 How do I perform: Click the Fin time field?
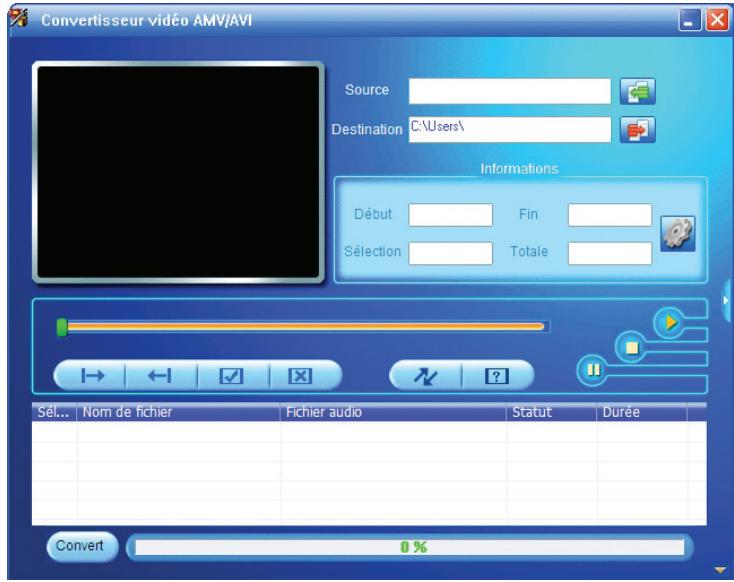click(x=609, y=215)
